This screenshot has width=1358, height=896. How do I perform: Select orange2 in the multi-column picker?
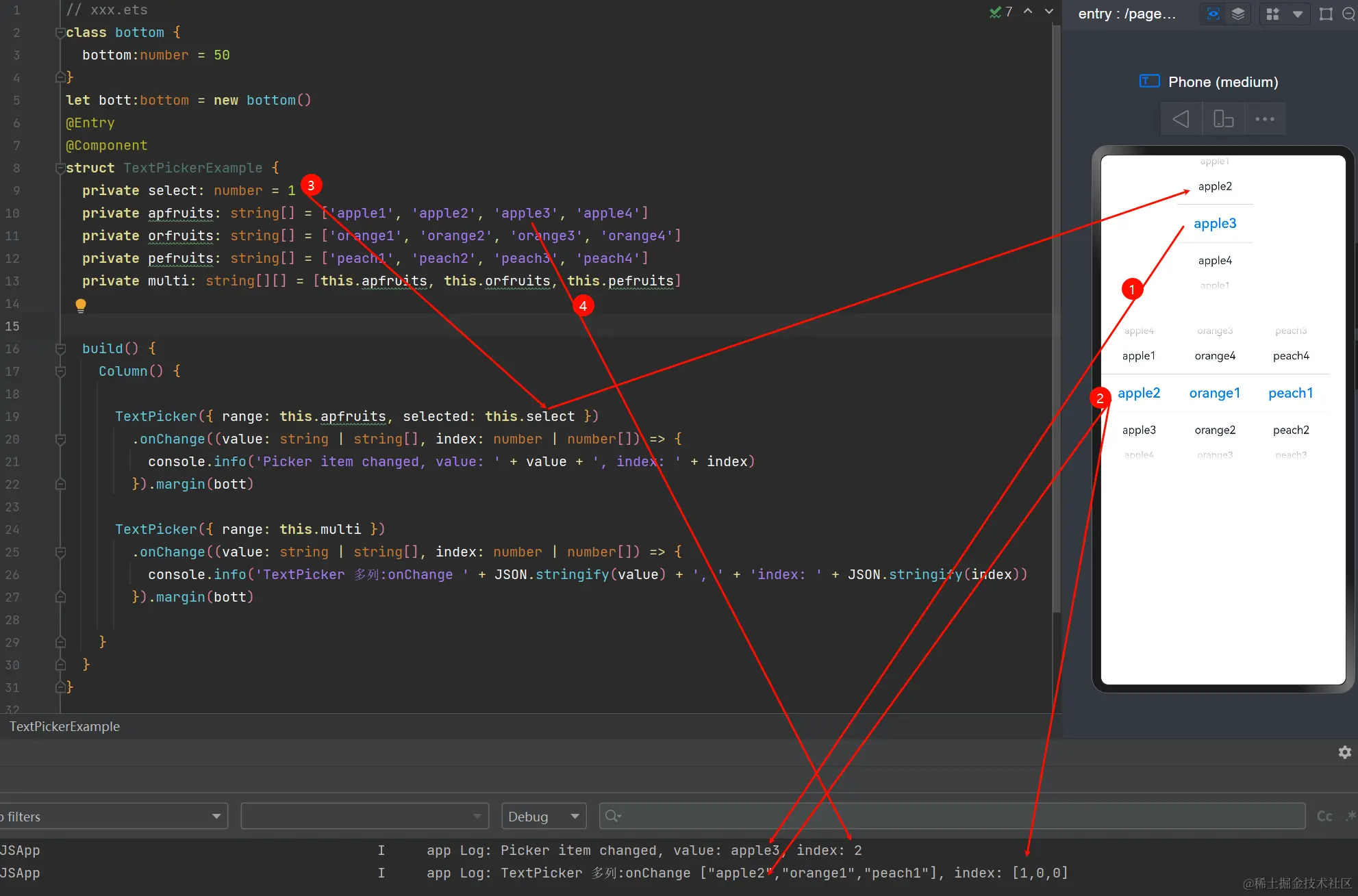(1215, 430)
